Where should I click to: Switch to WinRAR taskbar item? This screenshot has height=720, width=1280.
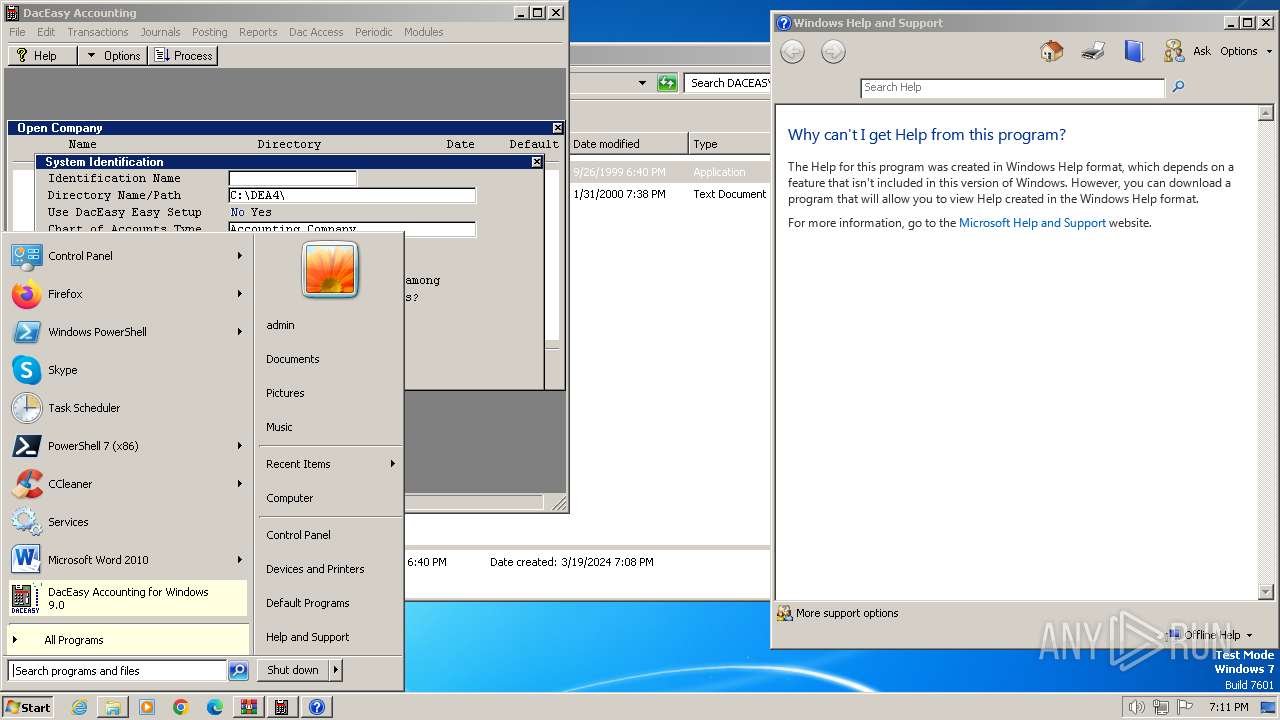248,707
